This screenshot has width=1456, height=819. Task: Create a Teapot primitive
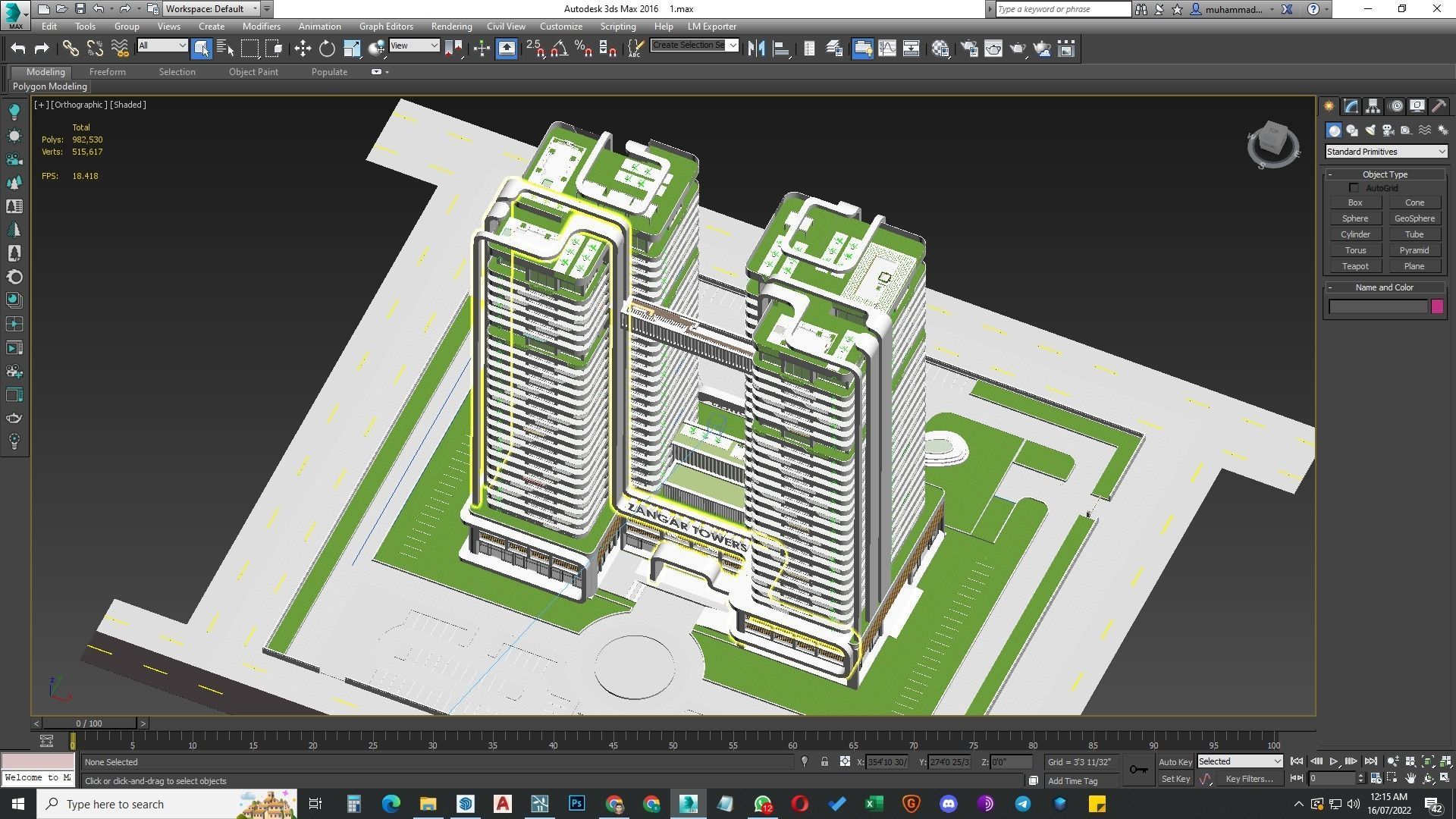(1355, 266)
